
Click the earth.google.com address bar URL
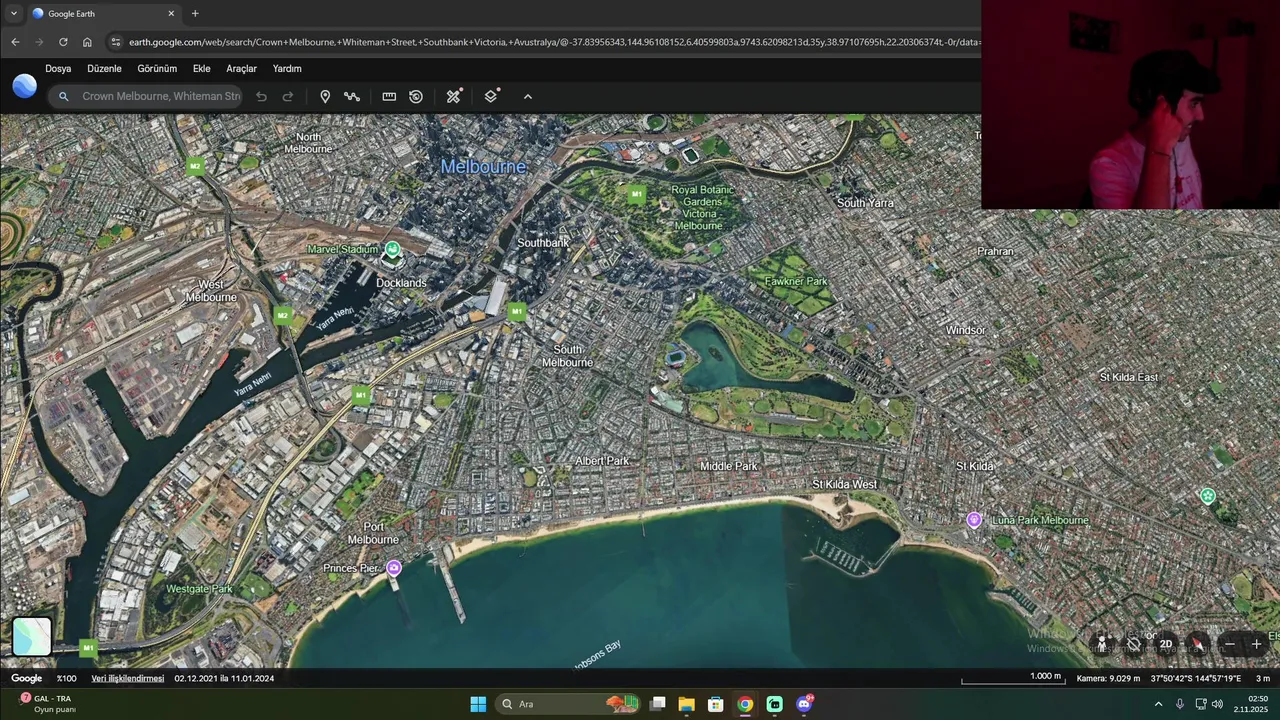coord(555,42)
